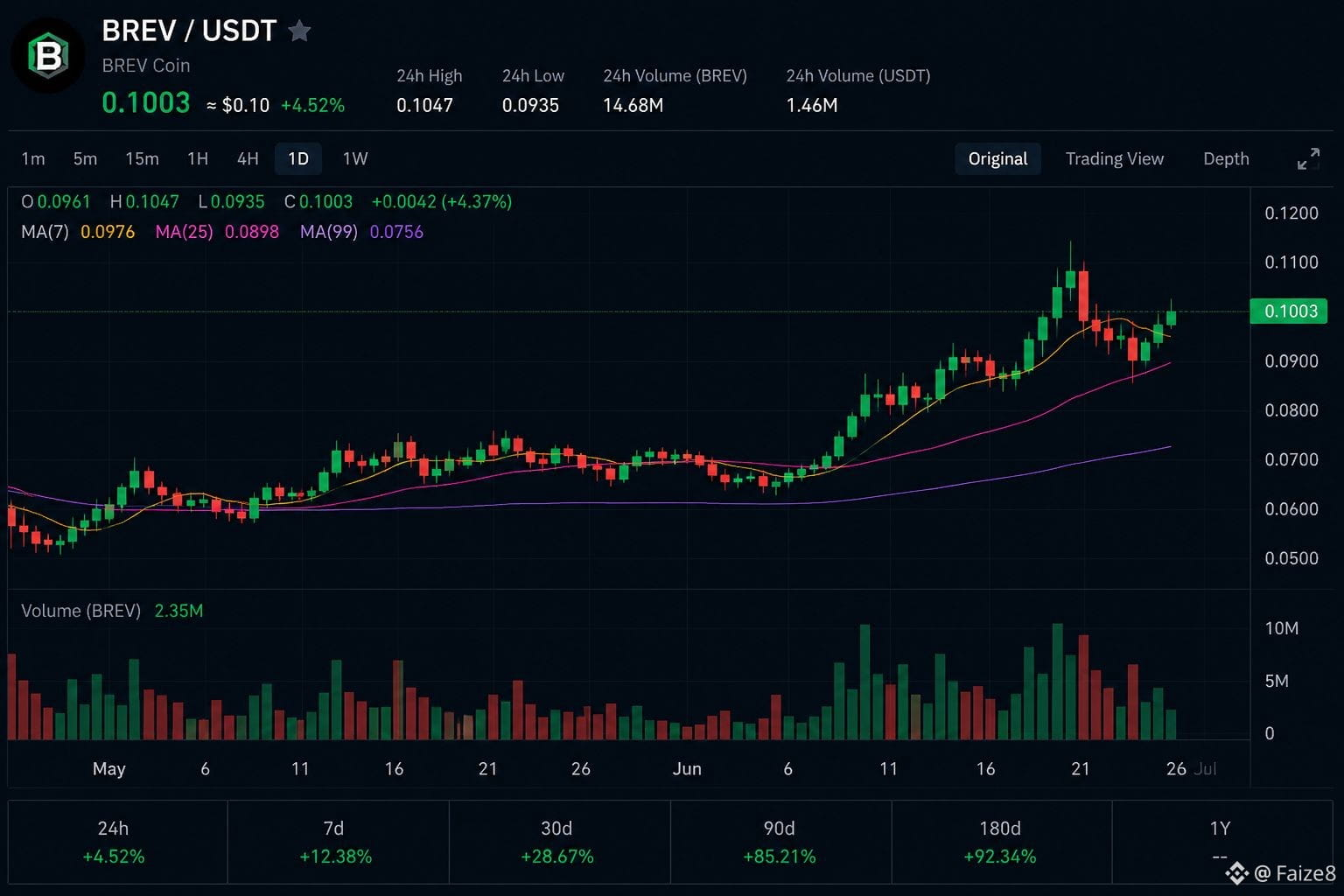Click the 24h Volume (USDT) value 1.46M
Viewport: 1344px width, 896px height.
click(x=812, y=105)
